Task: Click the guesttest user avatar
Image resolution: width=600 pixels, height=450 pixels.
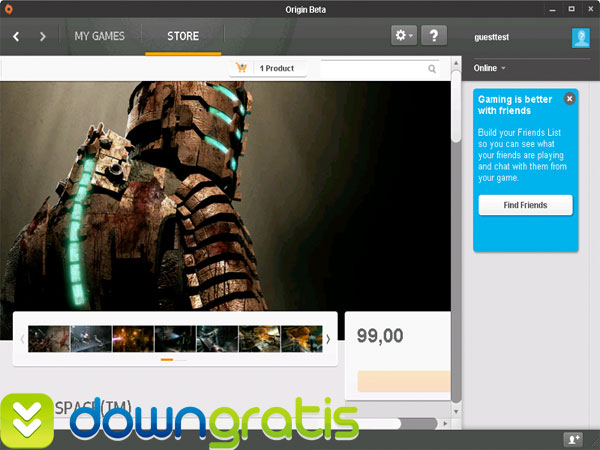Action: pos(580,38)
